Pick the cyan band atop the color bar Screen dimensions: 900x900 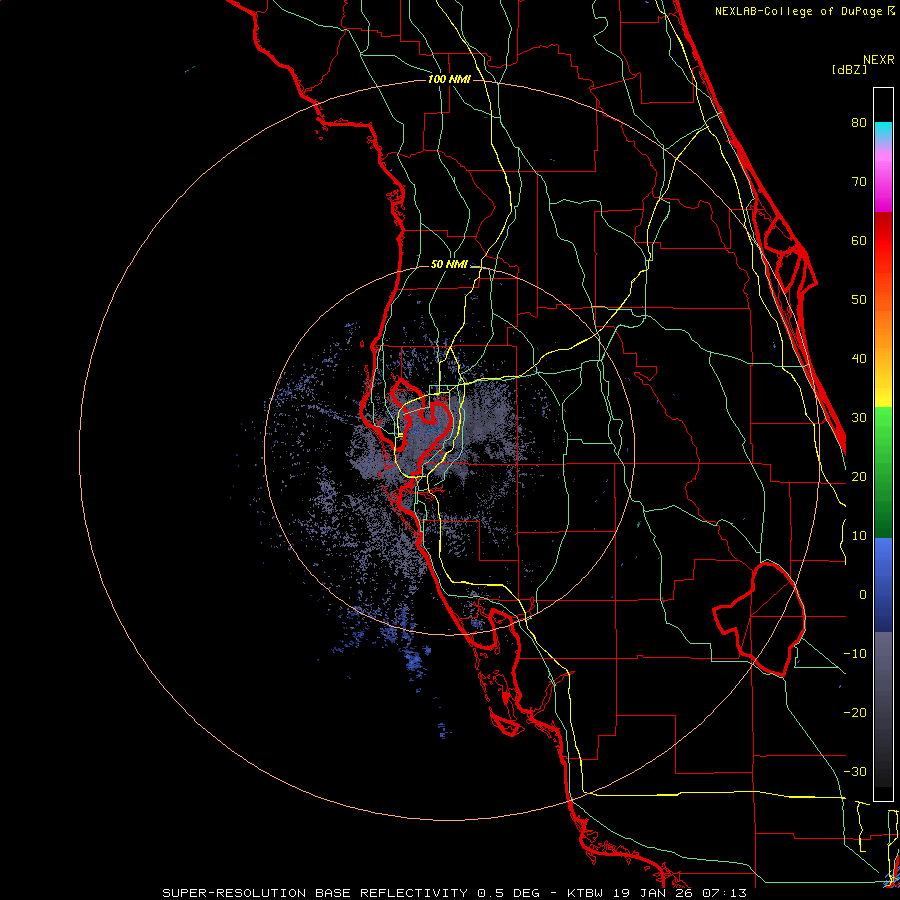(883, 132)
